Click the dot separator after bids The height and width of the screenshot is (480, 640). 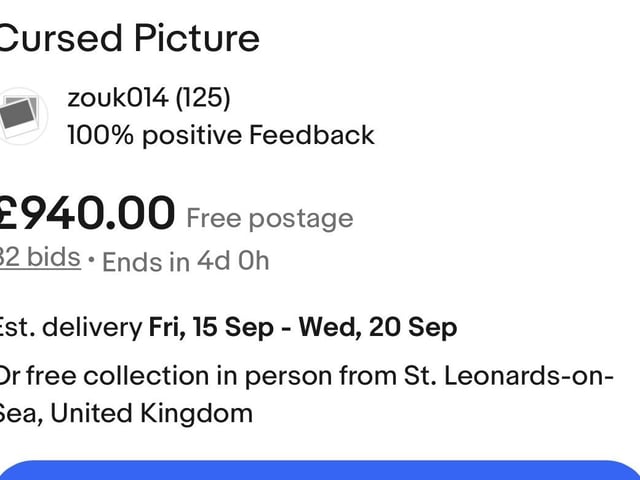tap(91, 259)
